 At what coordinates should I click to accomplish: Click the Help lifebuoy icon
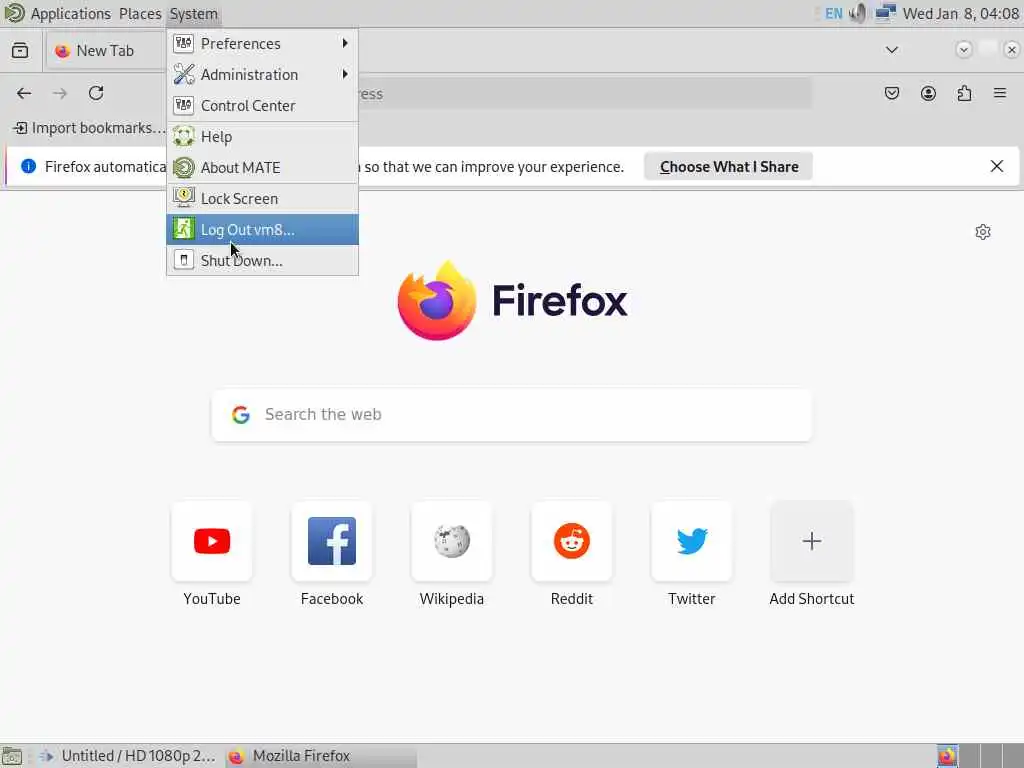(x=184, y=136)
